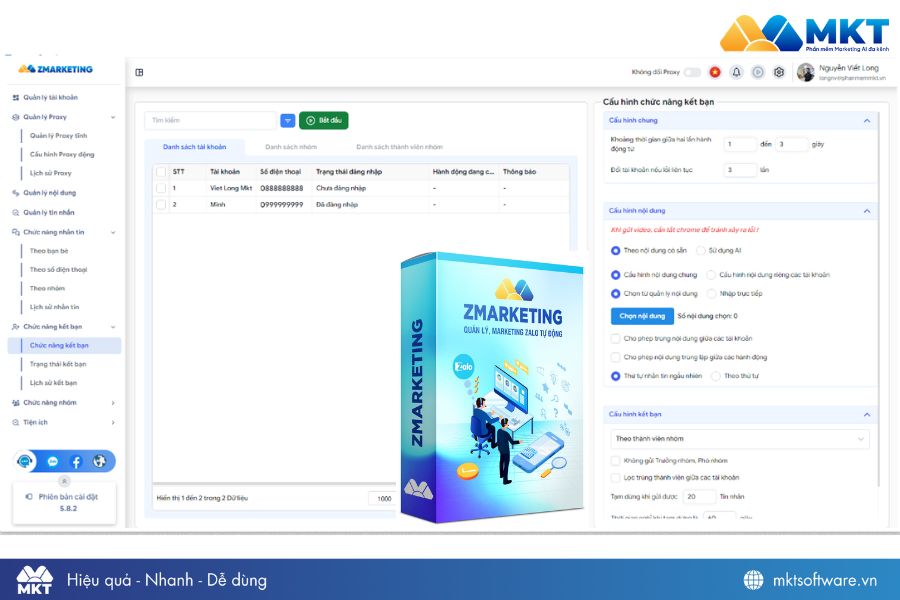Check the Minh account row checkbox
Image resolution: width=900 pixels, height=600 pixels.
[x=161, y=204]
